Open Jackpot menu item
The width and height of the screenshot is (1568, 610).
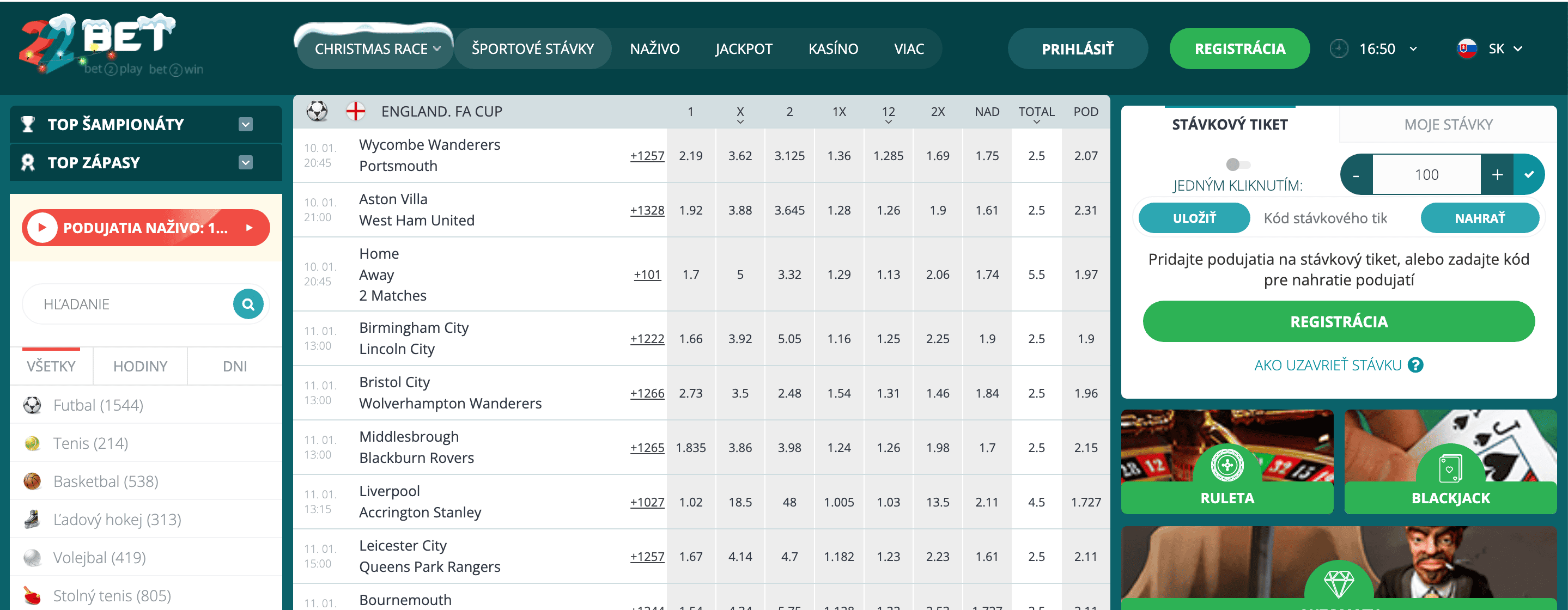744,48
